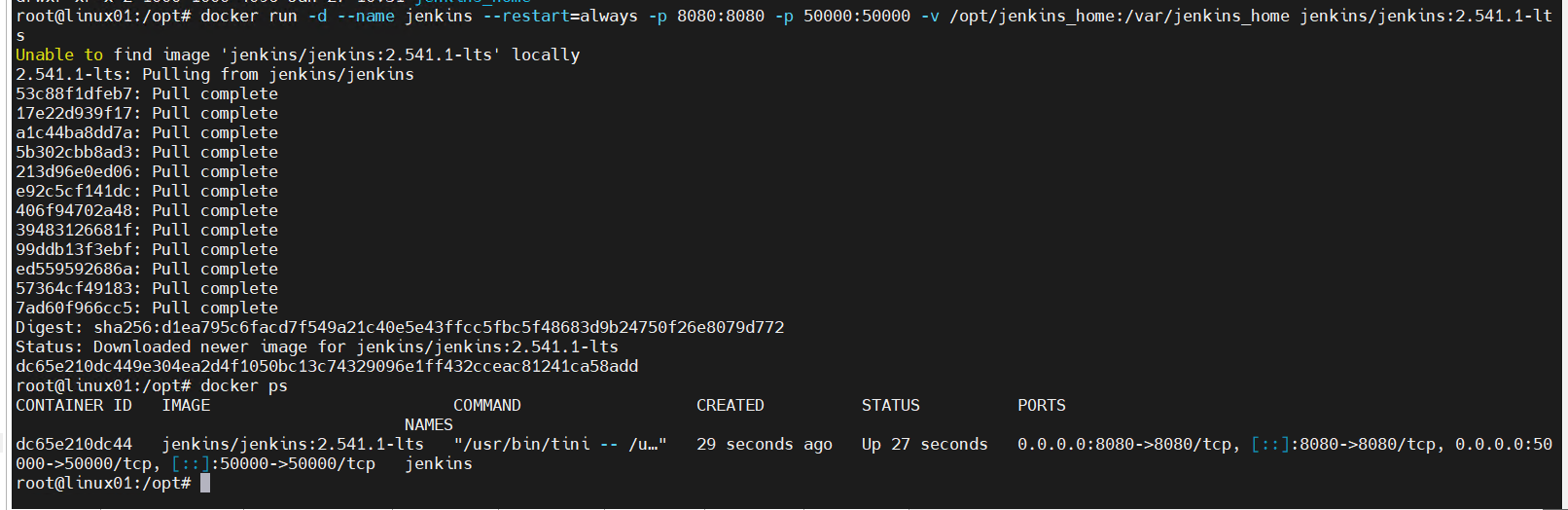Image resolution: width=1568 pixels, height=510 pixels.
Task: Click the STATUS column header
Action: [891, 405]
